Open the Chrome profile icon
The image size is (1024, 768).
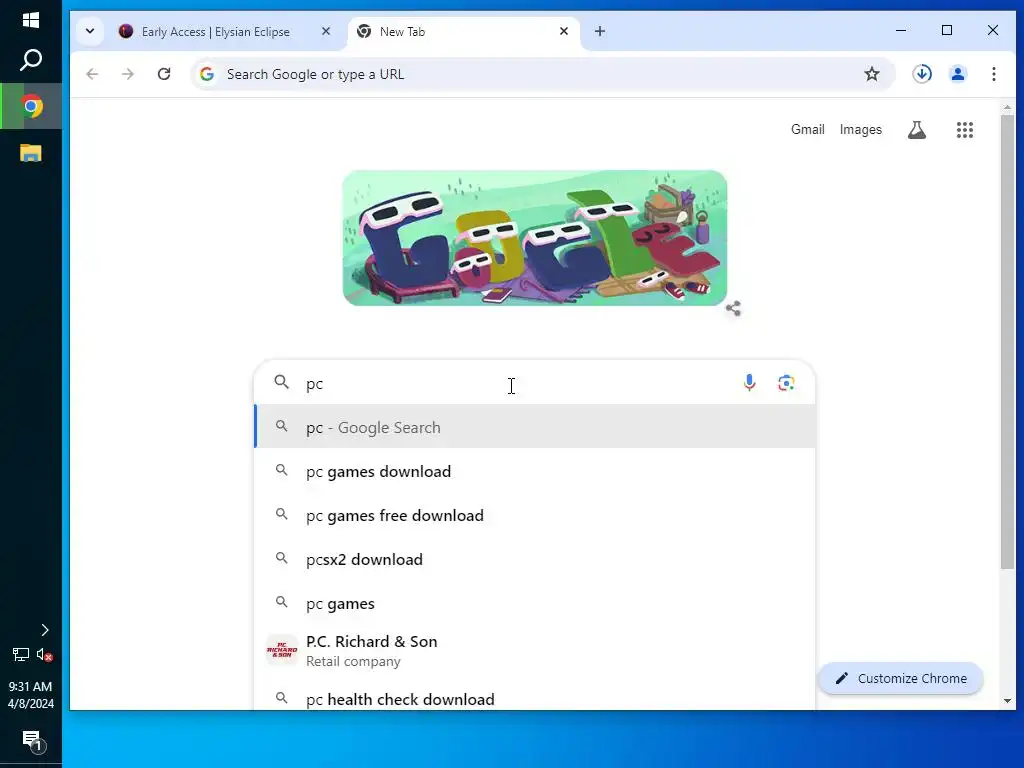coord(958,74)
